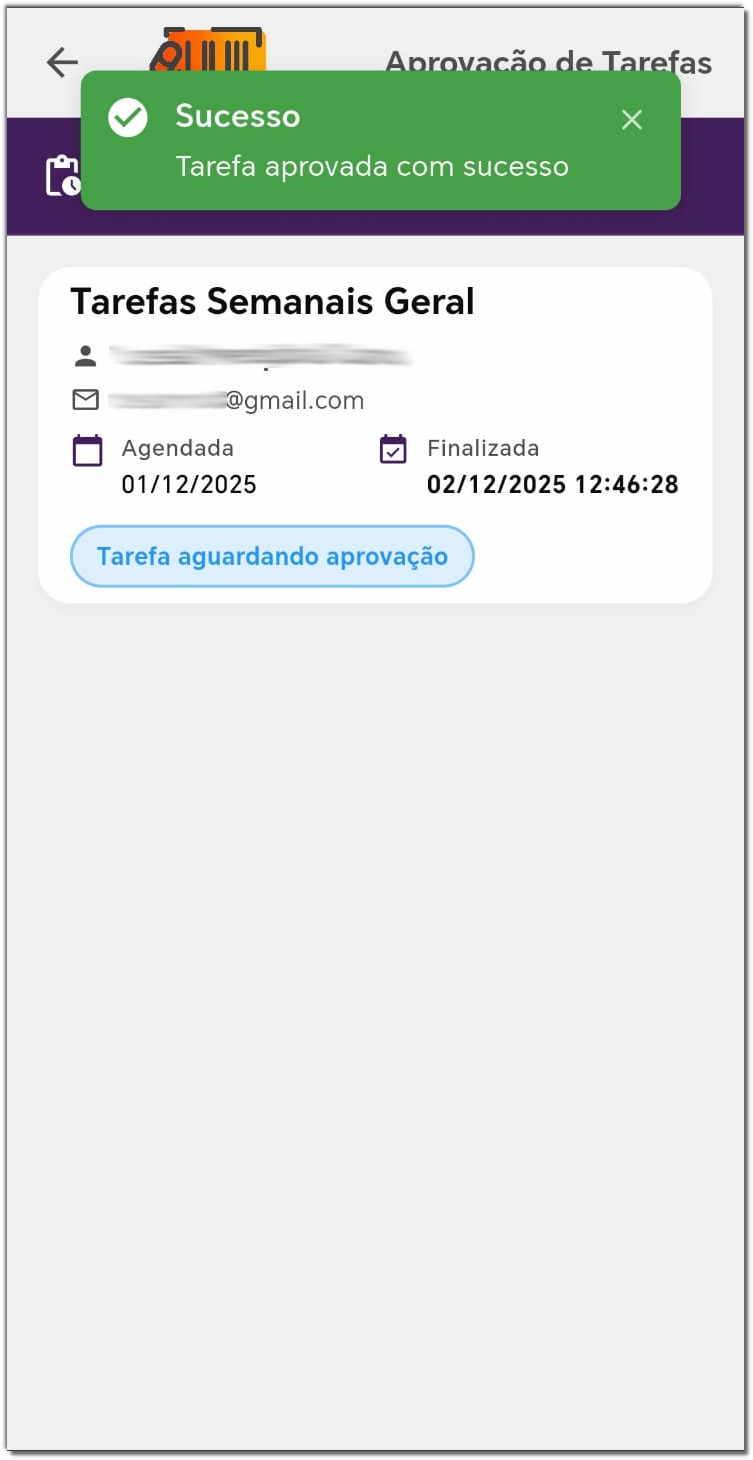The width and height of the screenshot is (753, 1460).
Task: Click the clipboard clock icon in purple bar
Action: [x=63, y=176]
